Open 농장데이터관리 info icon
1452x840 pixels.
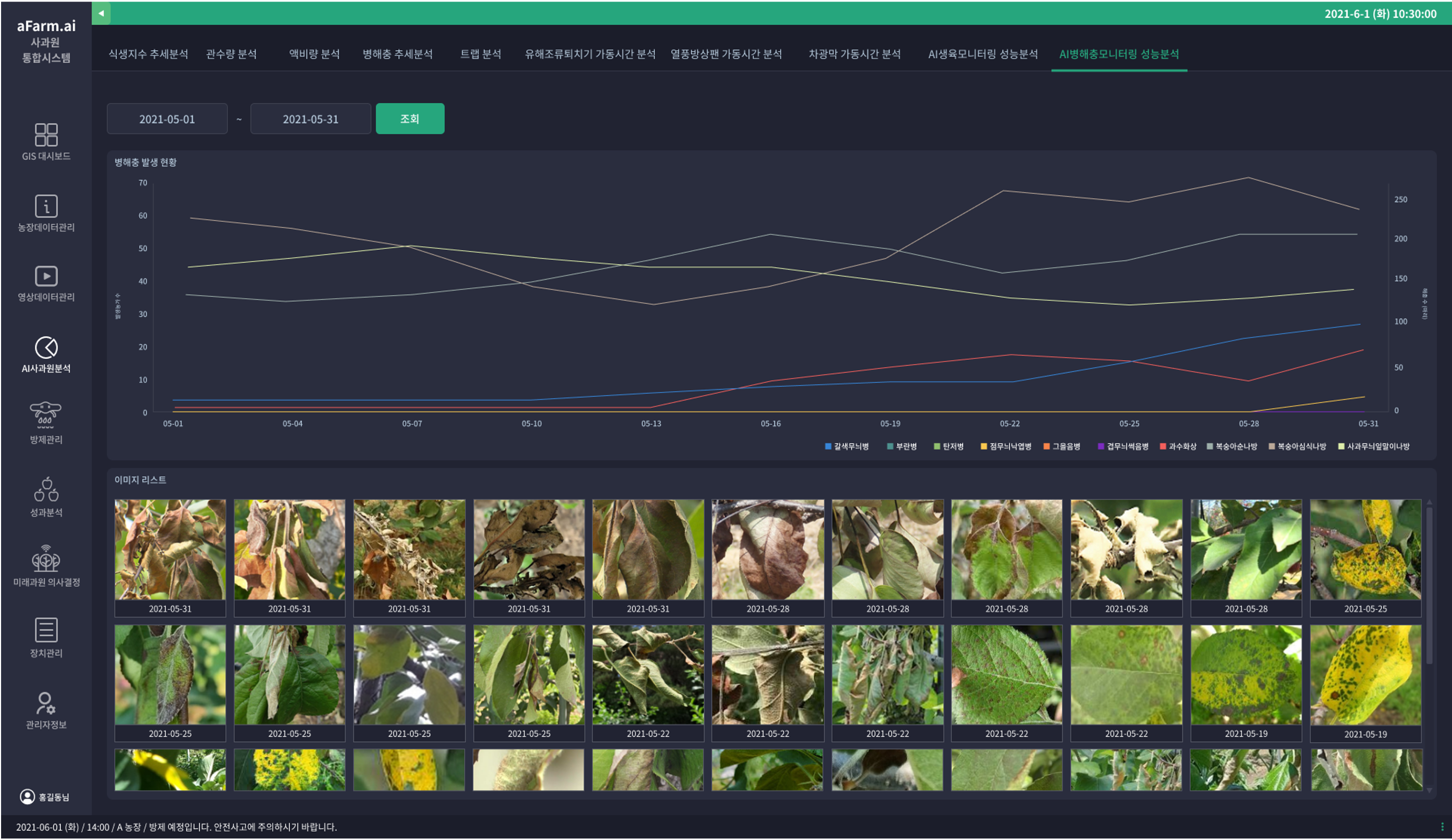click(46, 205)
